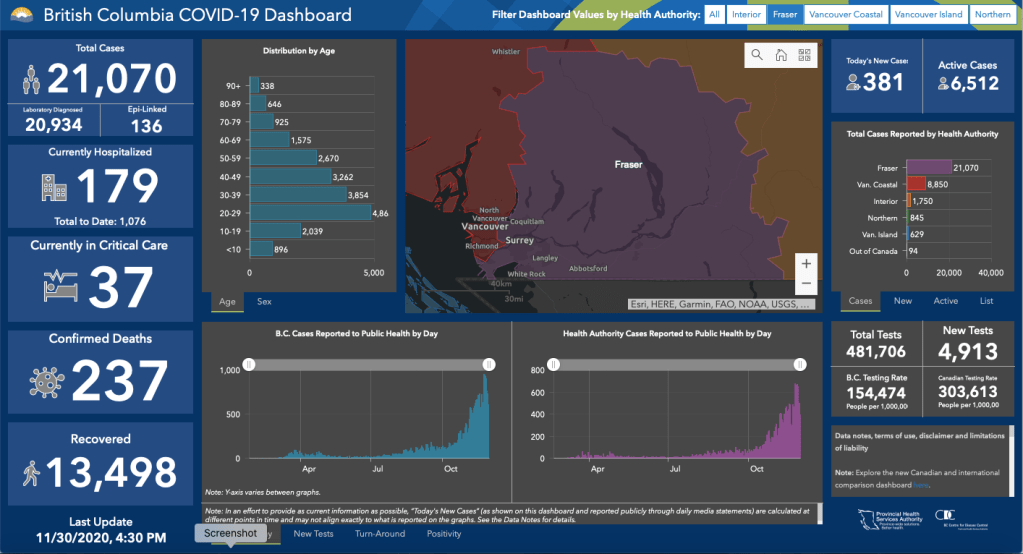Click left range handle on B.C. Cases chart
The height and width of the screenshot is (554, 1023).
249,365
